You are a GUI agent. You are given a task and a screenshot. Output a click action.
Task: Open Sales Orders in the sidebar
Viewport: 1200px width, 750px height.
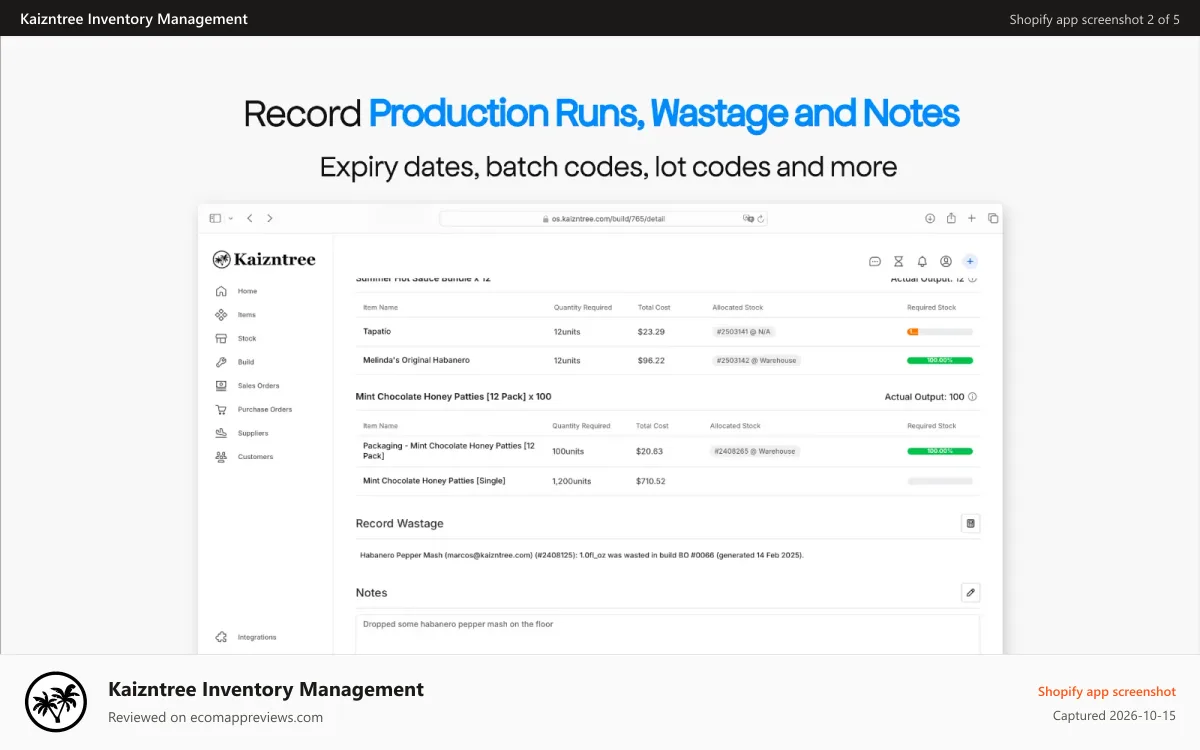[248, 386]
